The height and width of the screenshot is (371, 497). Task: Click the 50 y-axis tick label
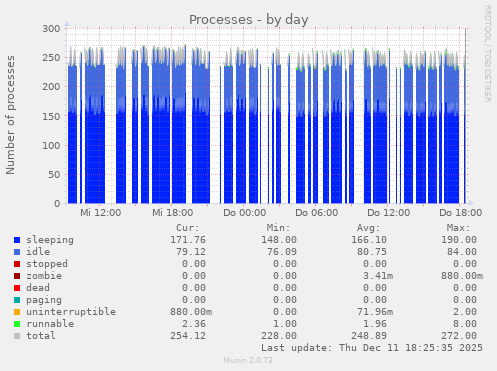tap(54, 174)
